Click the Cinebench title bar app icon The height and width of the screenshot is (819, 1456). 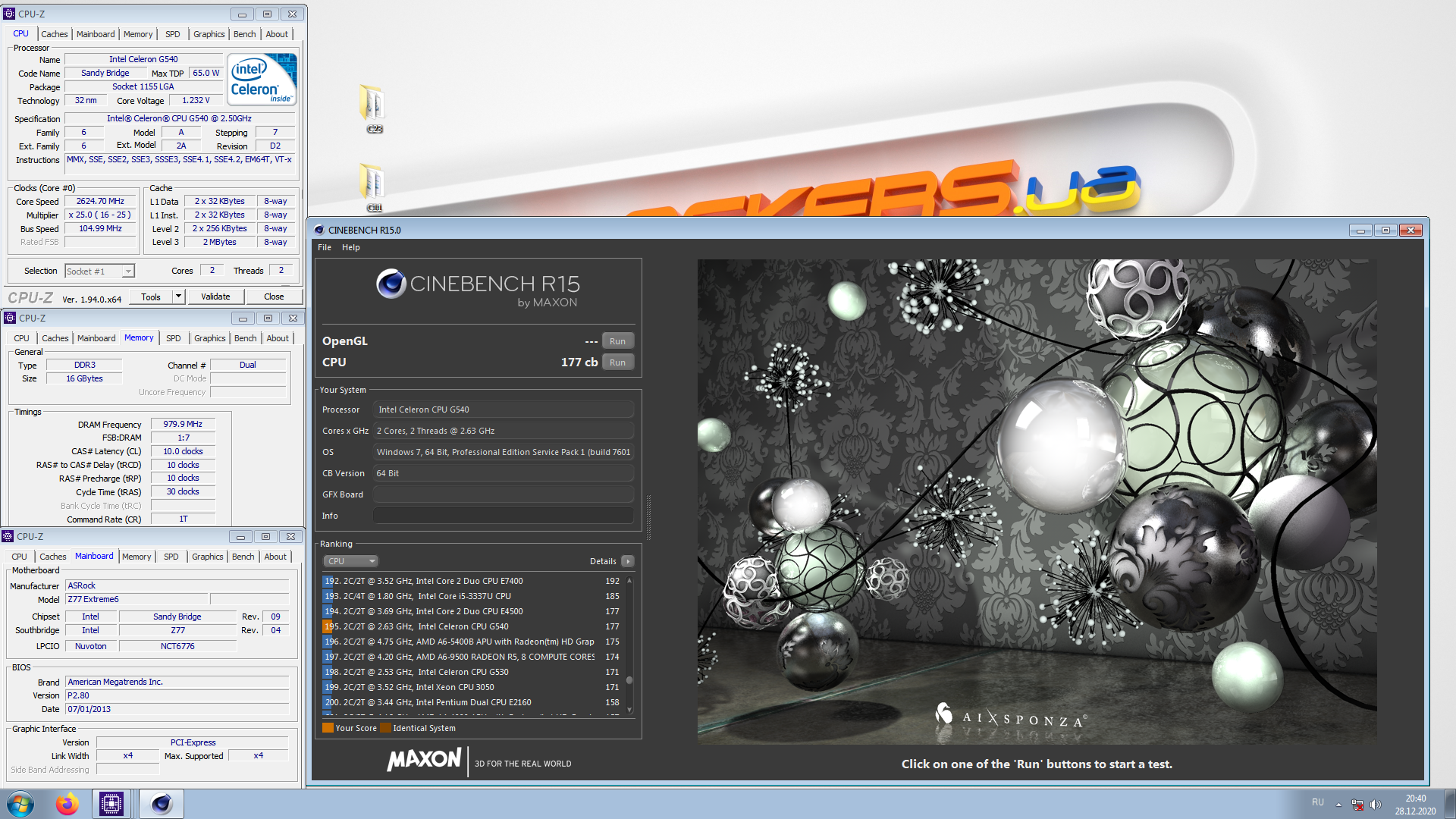tap(319, 230)
